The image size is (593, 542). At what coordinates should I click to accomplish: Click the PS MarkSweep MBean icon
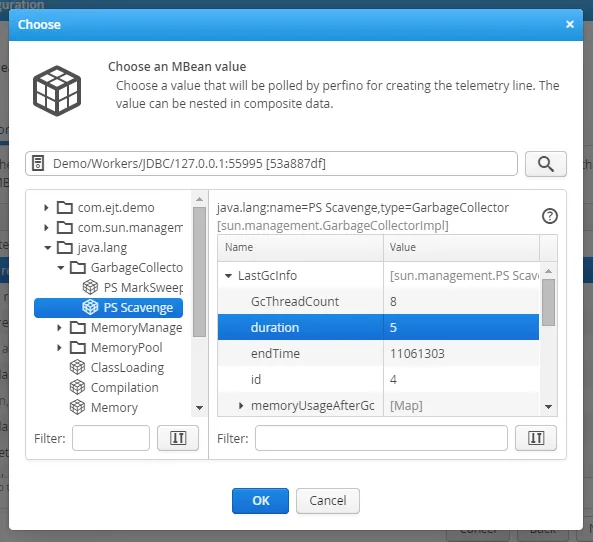90,287
